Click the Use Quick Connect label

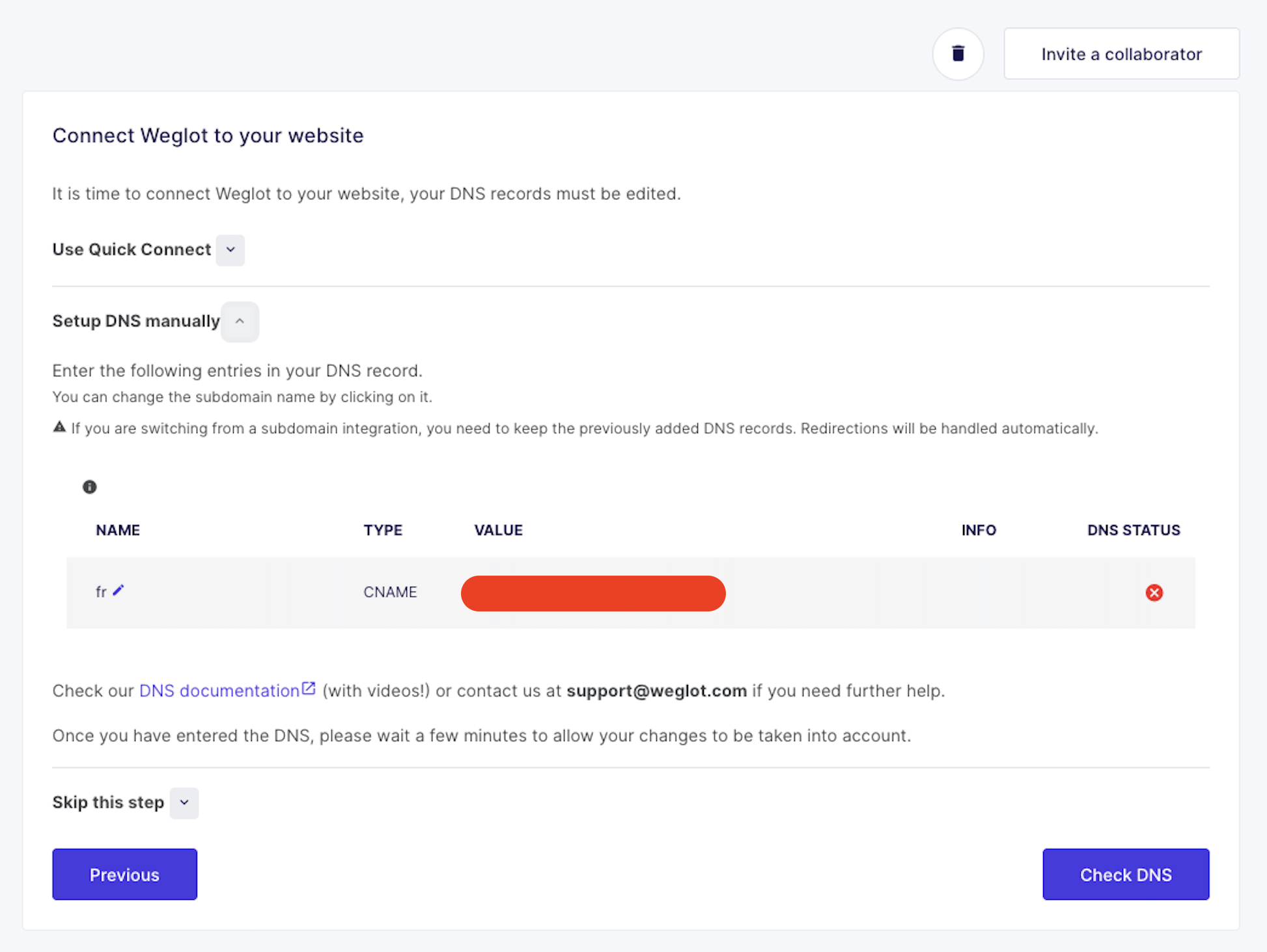(132, 250)
